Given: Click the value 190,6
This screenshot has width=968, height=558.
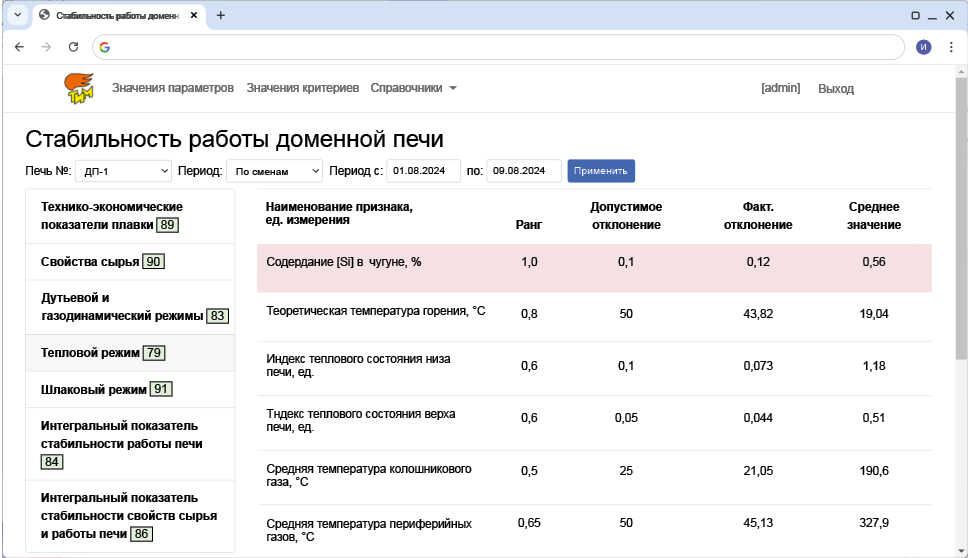Looking at the screenshot, I should [874, 471].
